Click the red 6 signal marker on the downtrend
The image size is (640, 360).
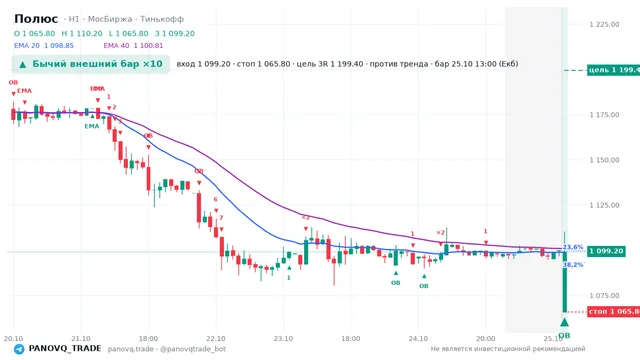216,200
